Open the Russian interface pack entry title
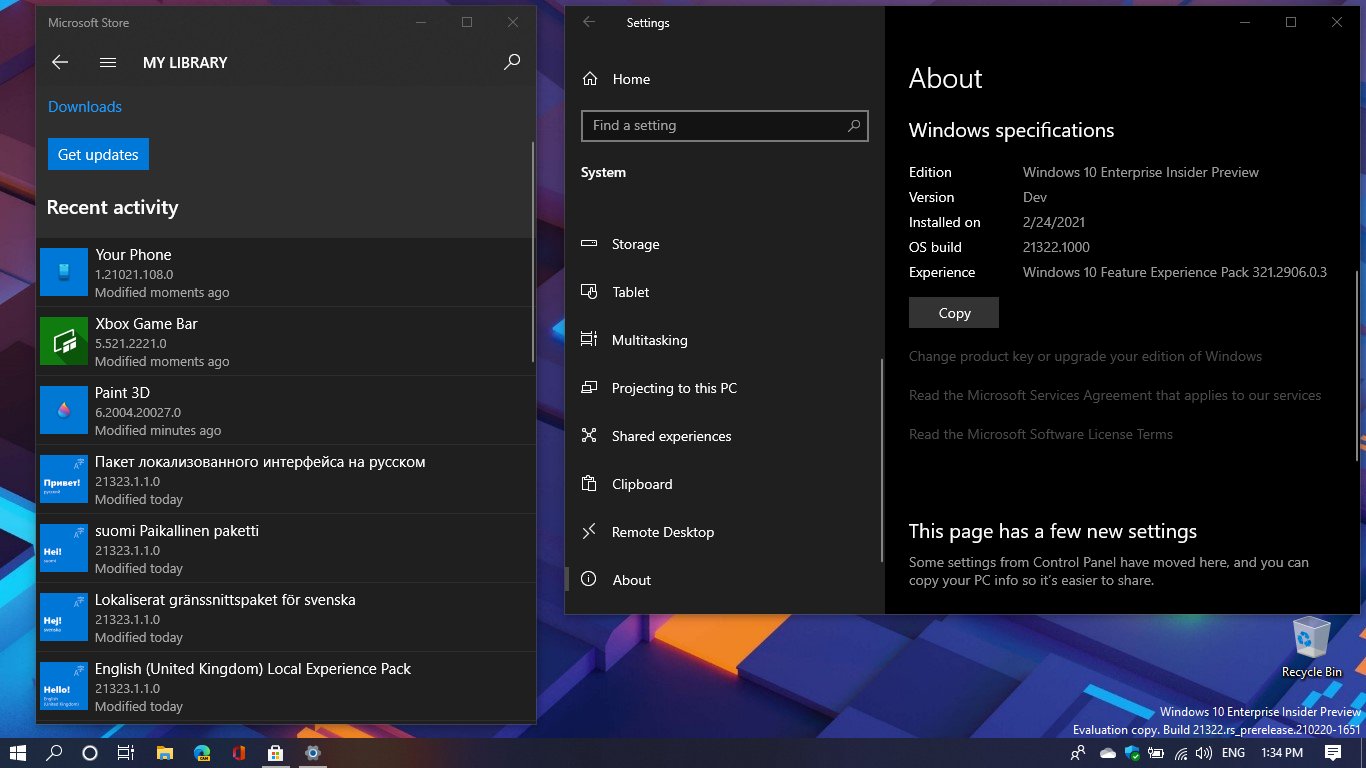This screenshot has height=768, width=1366. pyautogui.click(x=260, y=462)
